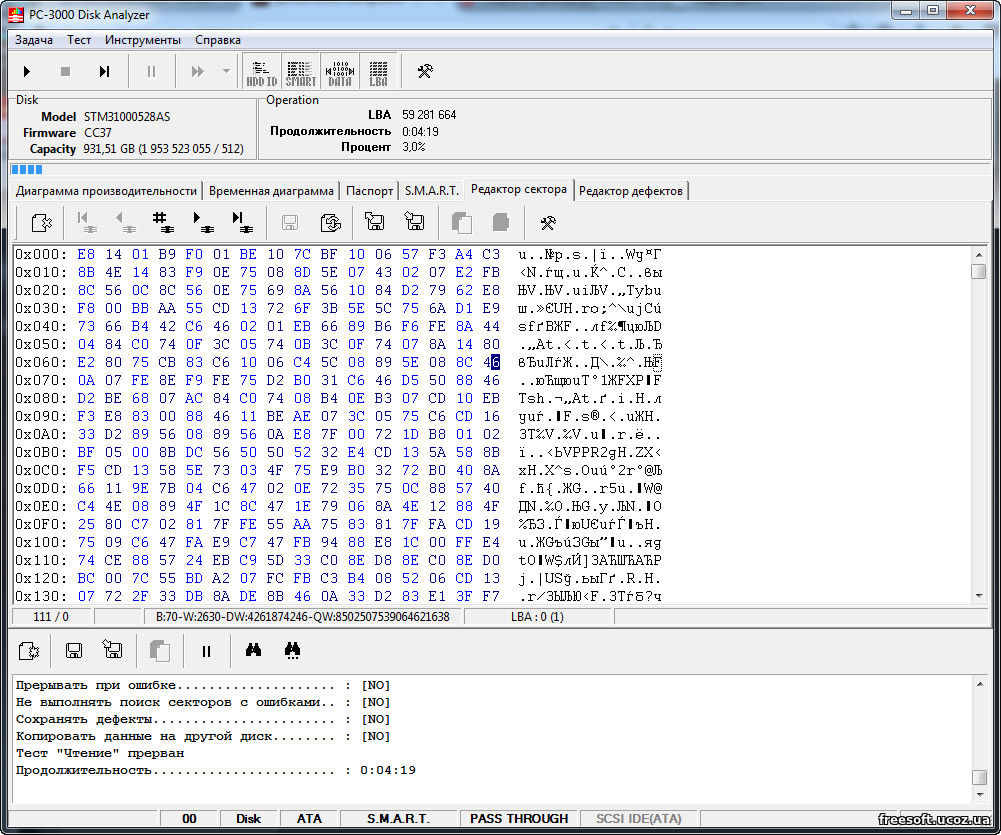Open the Задача menu
This screenshot has width=1001, height=835.
[34, 40]
